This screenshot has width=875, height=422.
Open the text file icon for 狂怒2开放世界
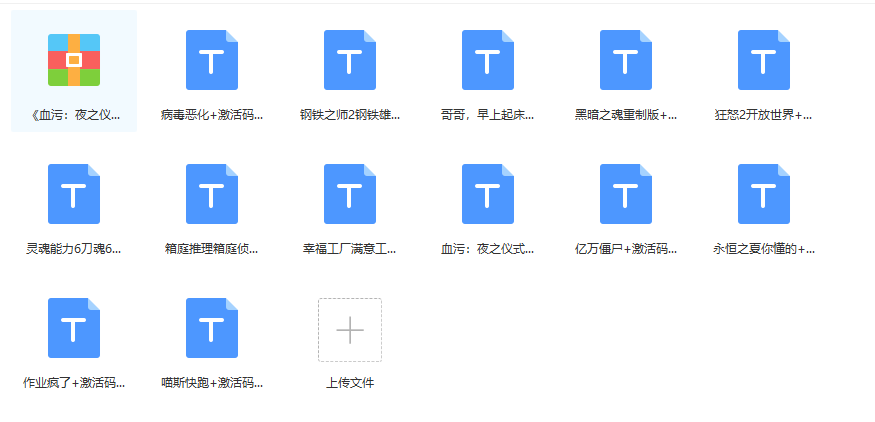(x=764, y=60)
